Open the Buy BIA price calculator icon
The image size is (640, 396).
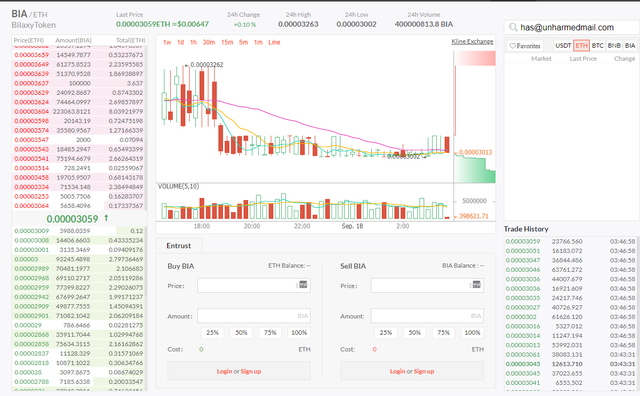pos(303,285)
